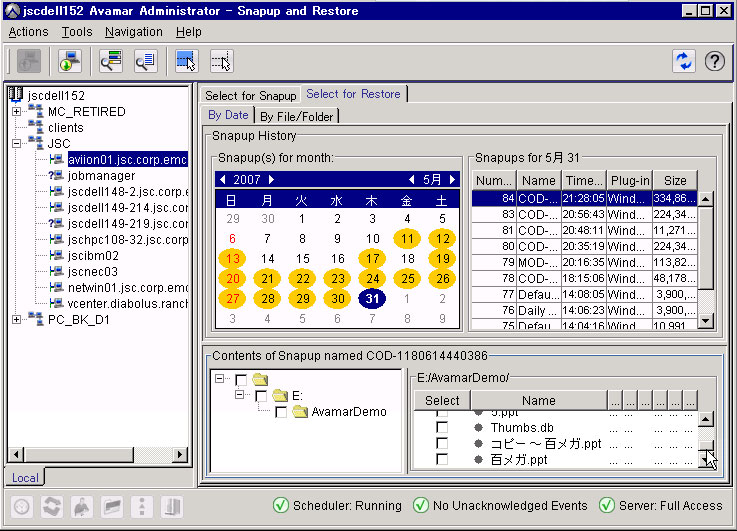Image resolution: width=737 pixels, height=531 pixels.
Task: Click the jobmanager client icon
Action: click(x=56, y=176)
